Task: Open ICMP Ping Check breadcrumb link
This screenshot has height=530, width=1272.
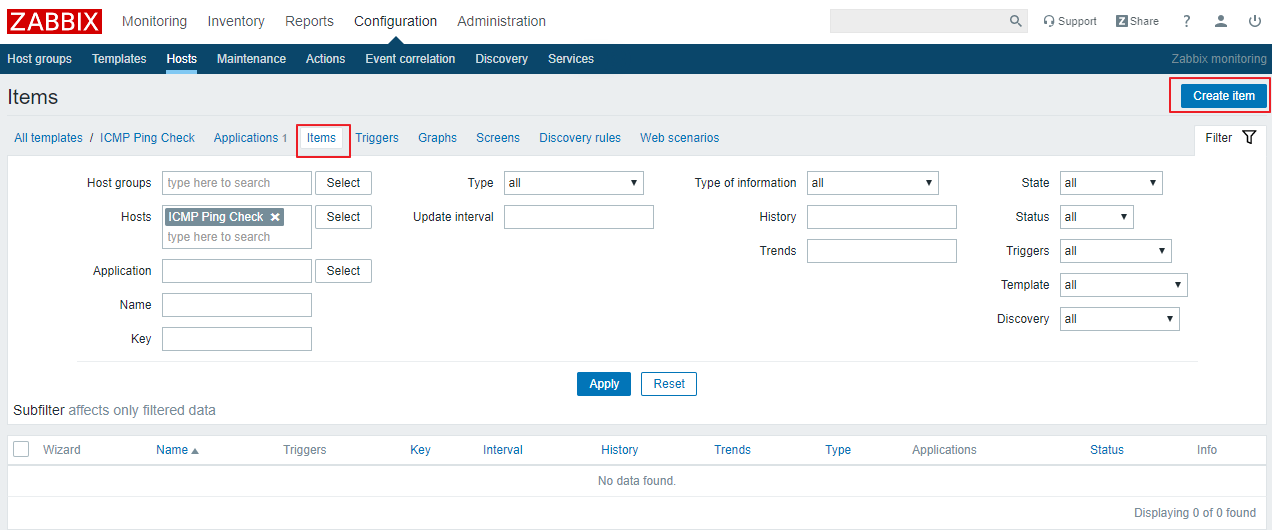Action: click(x=147, y=138)
